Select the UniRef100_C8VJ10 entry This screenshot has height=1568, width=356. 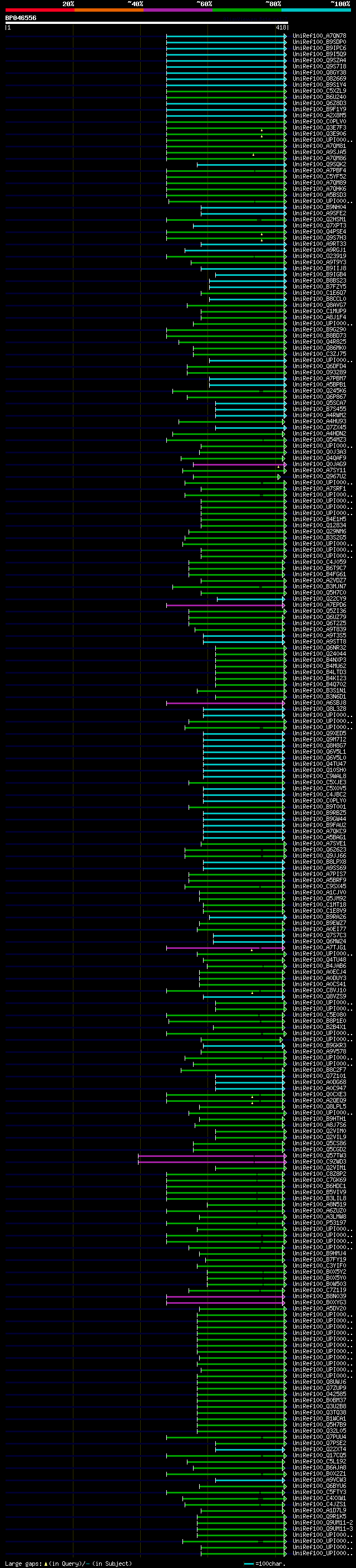pyautogui.click(x=319, y=991)
